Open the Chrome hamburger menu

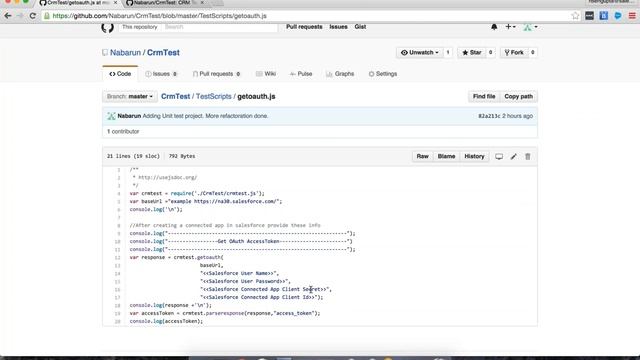click(x=632, y=16)
